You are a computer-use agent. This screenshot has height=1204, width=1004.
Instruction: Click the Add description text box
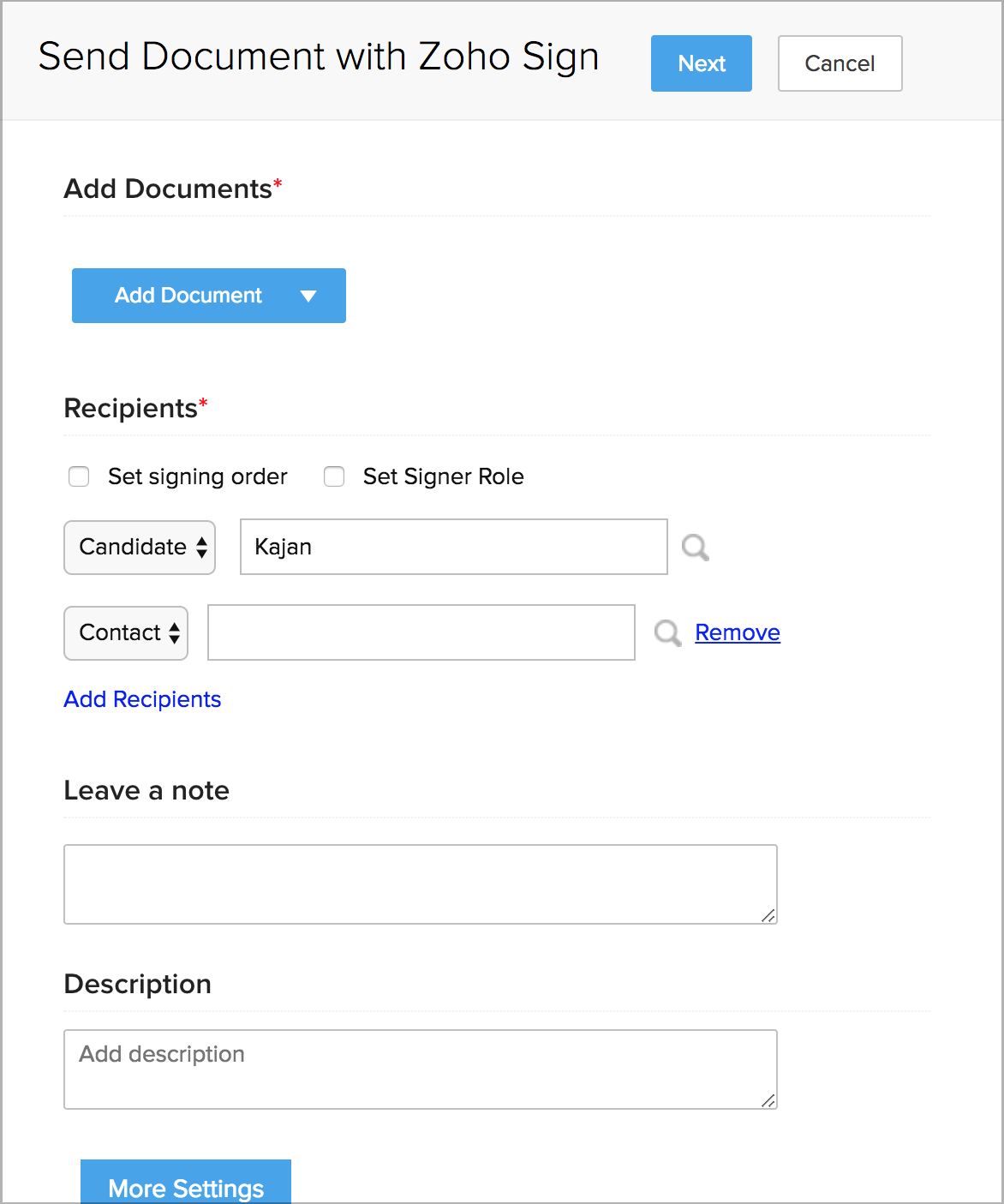(x=421, y=1069)
